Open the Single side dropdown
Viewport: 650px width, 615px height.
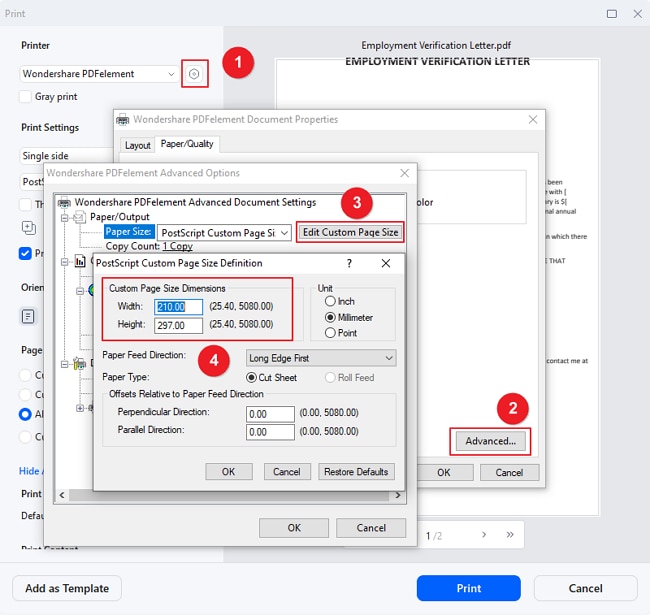[66, 156]
